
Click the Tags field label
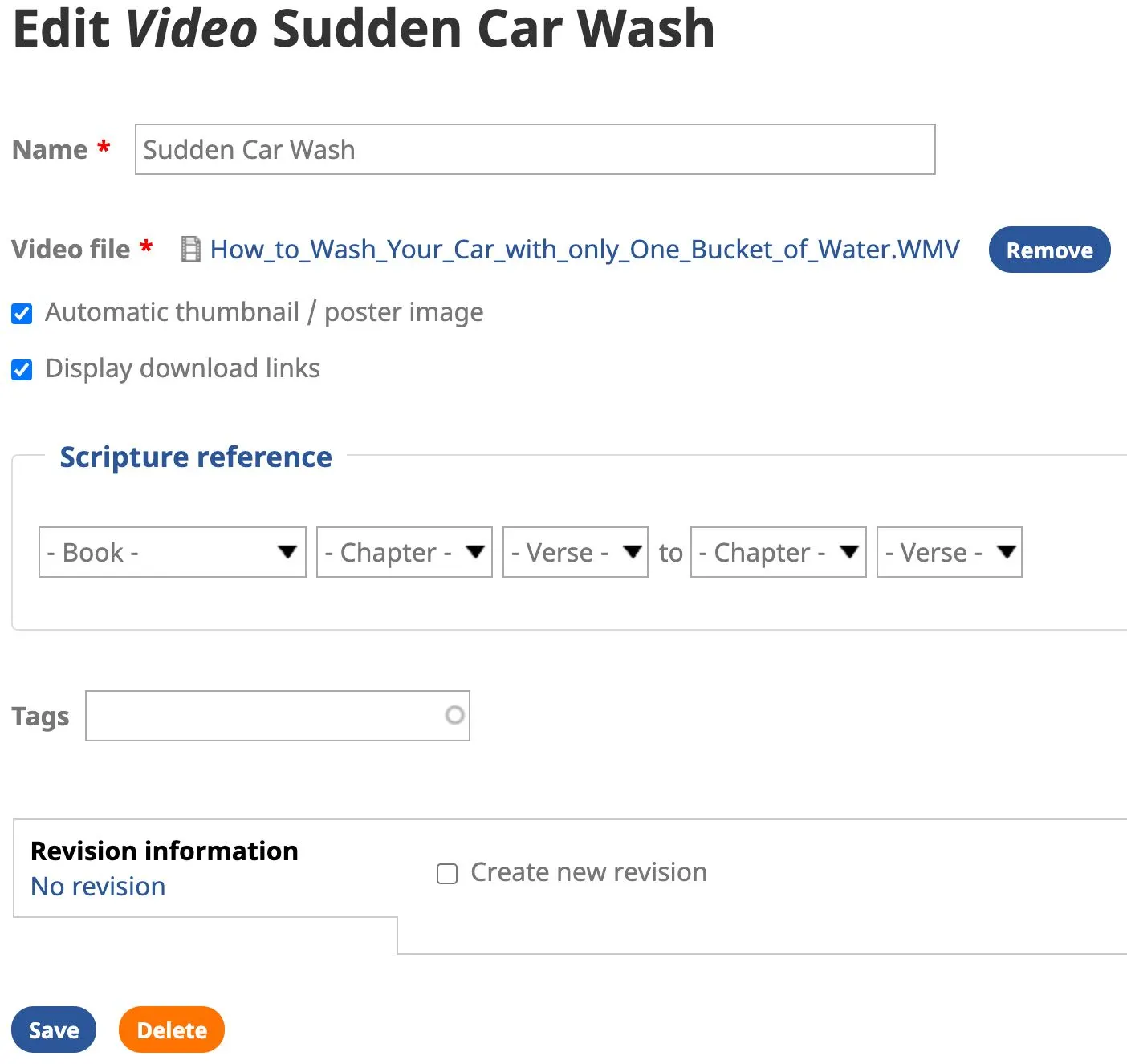40,716
